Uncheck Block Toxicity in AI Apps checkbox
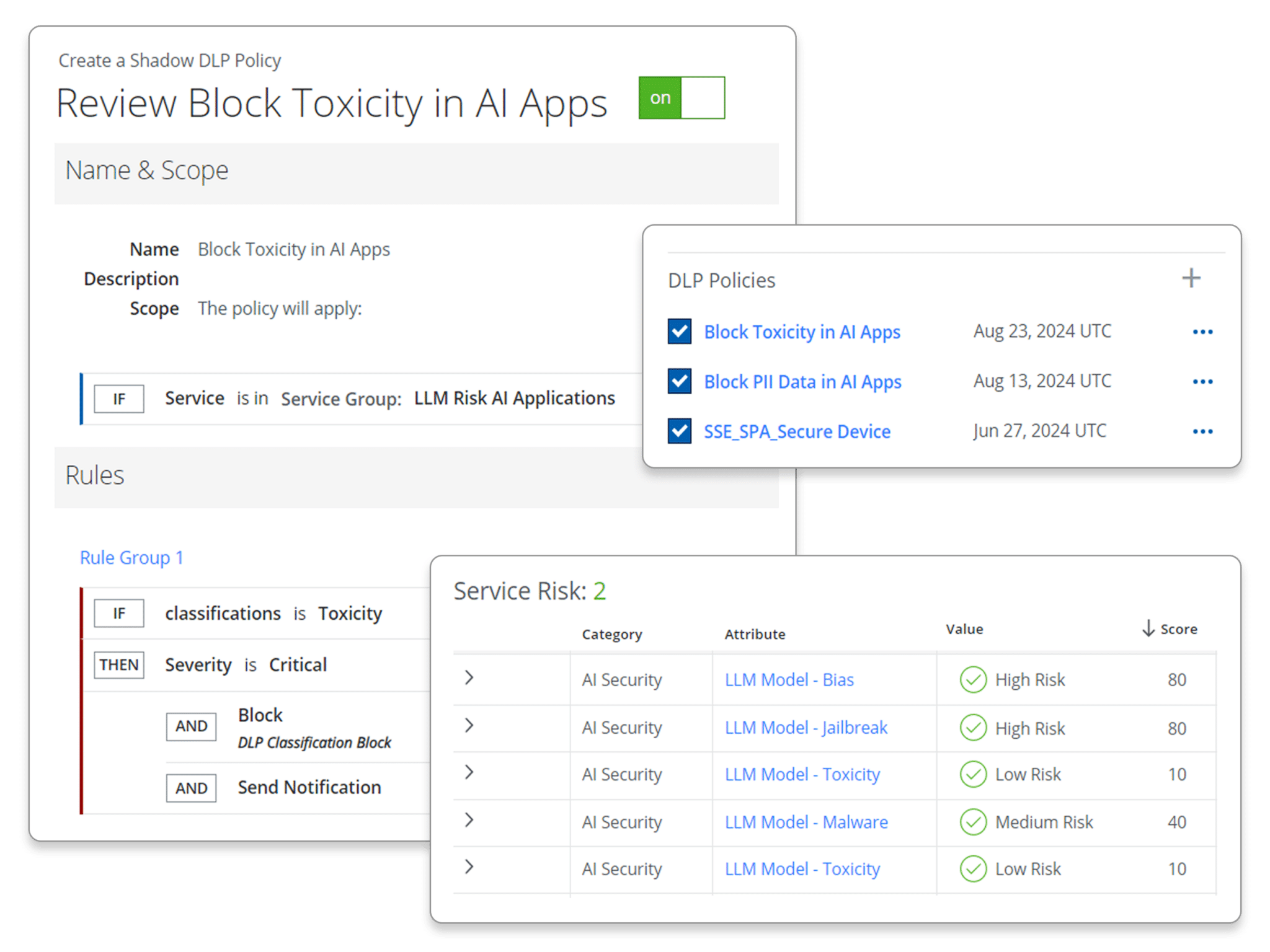 click(680, 332)
